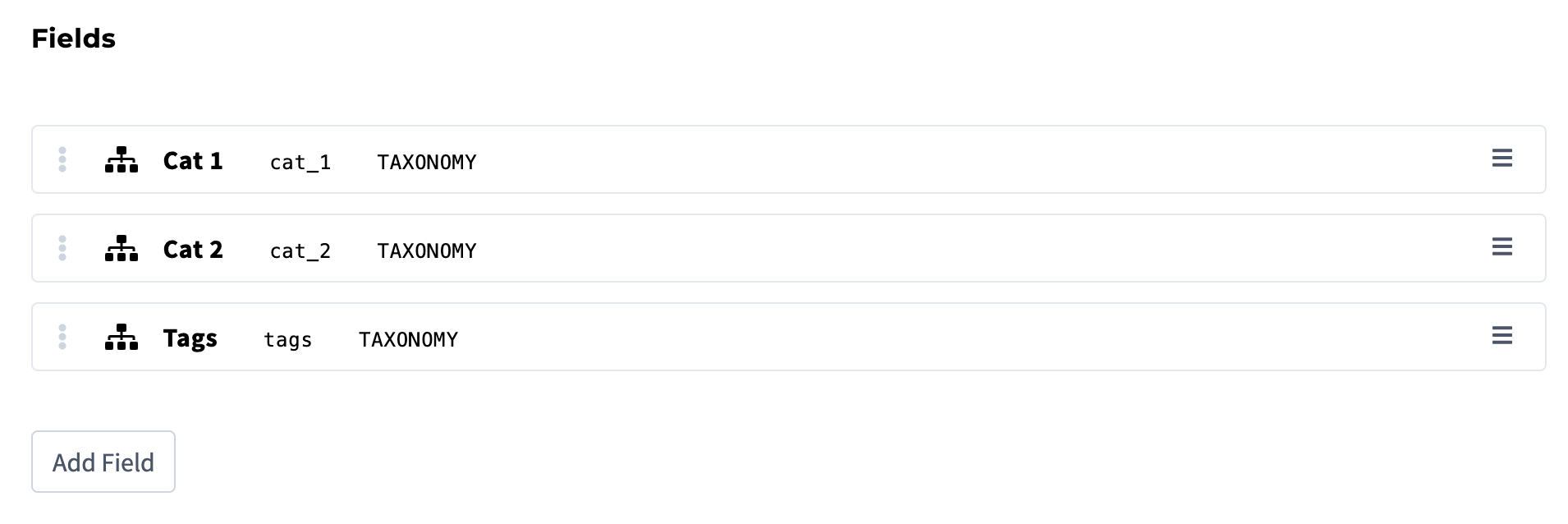Click the TAXONOMY label on Cat 1
1568x524 pixels.
(x=427, y=162)
